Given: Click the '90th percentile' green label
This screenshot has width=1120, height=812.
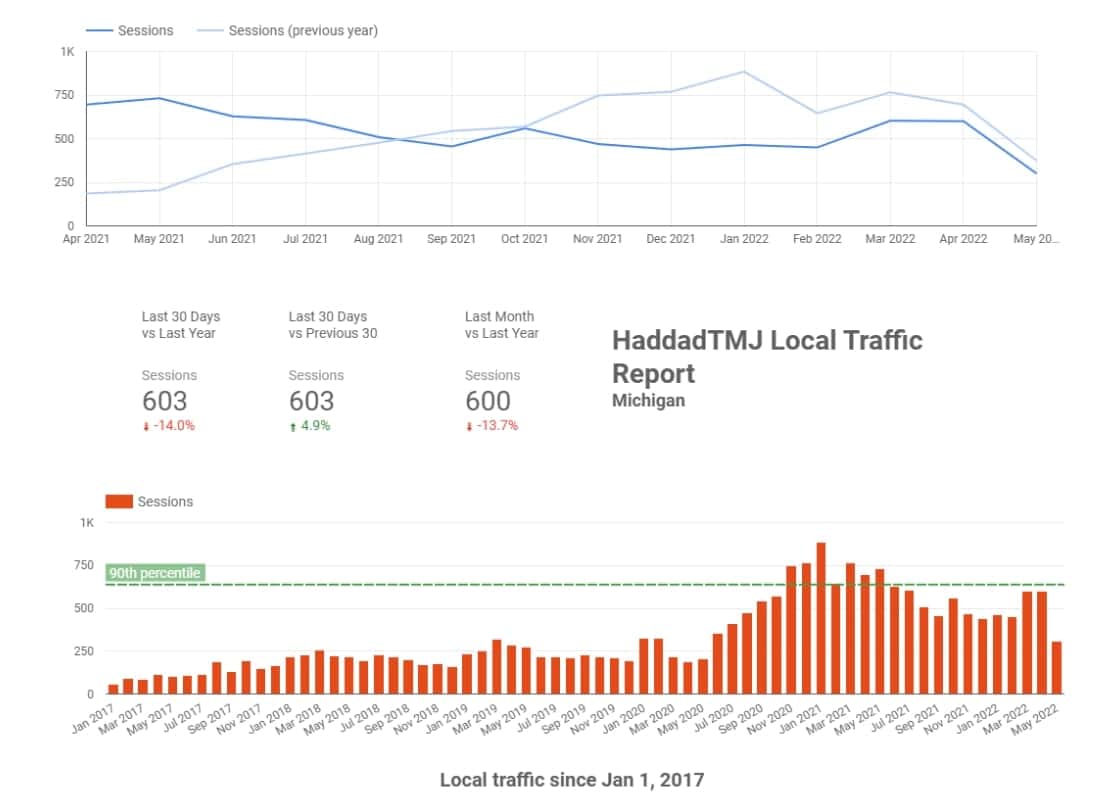Looking at the screenshot, I should [x=155, y=573].
